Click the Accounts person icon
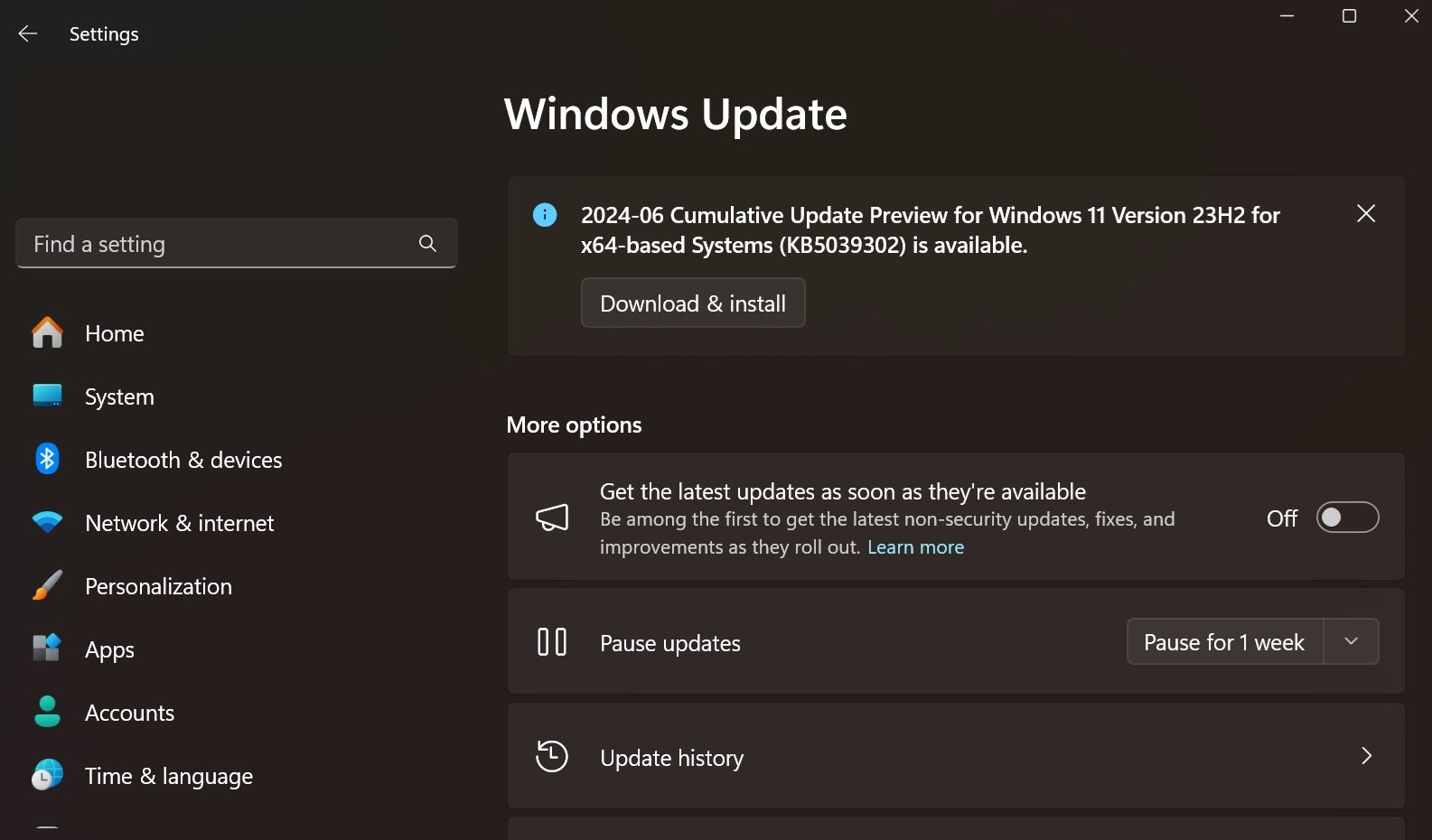The height and width of the screenshot is (840, 1432). tap(47, 712)
